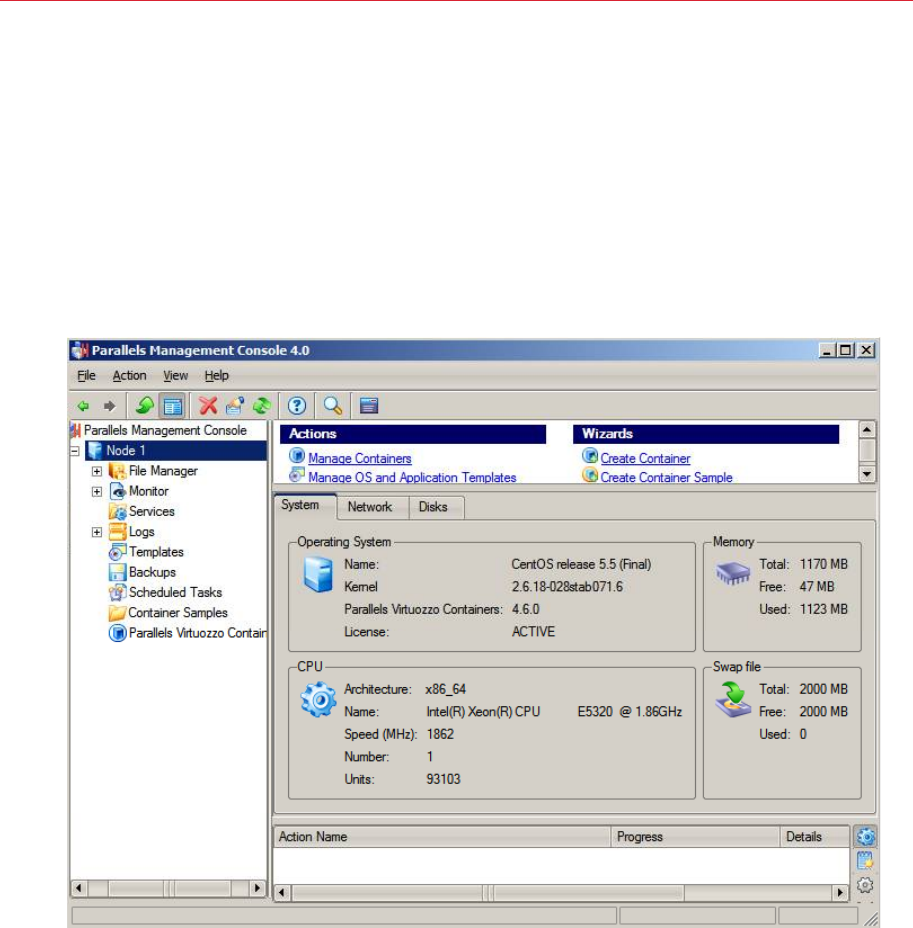Open Manage OS and Application Templates link
Image resolution: width=913 pixels, height=928 pixels.
point(412,477)
